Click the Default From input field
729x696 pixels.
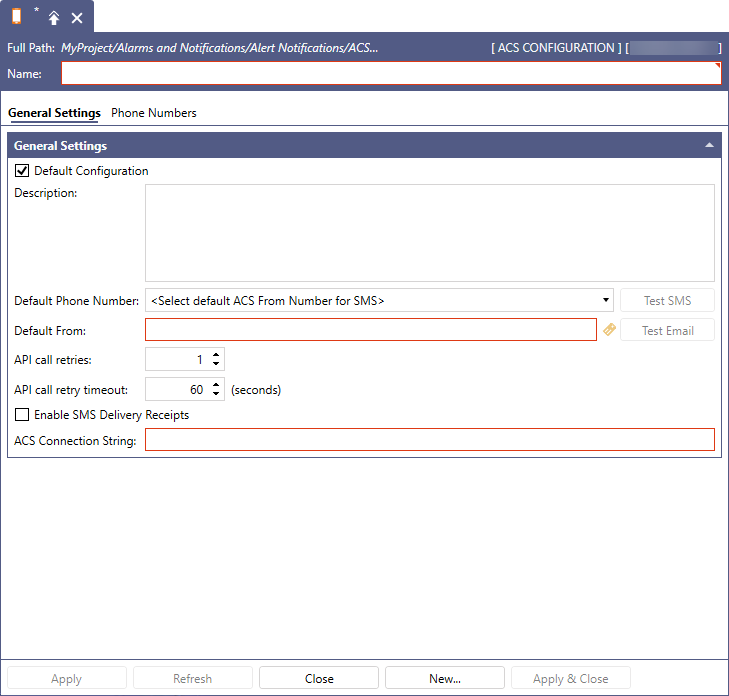[x=370, y=330]
